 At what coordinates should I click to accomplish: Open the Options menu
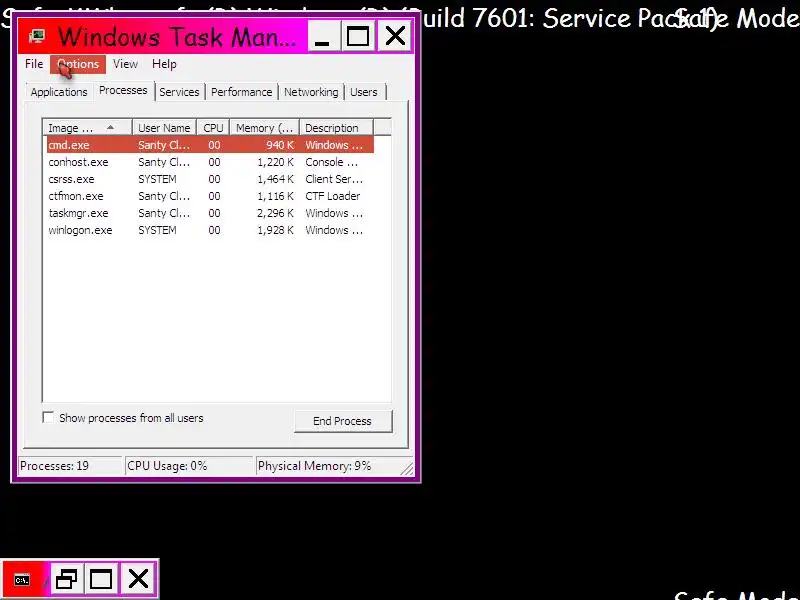pyautogui.click(x=78, y=64)
